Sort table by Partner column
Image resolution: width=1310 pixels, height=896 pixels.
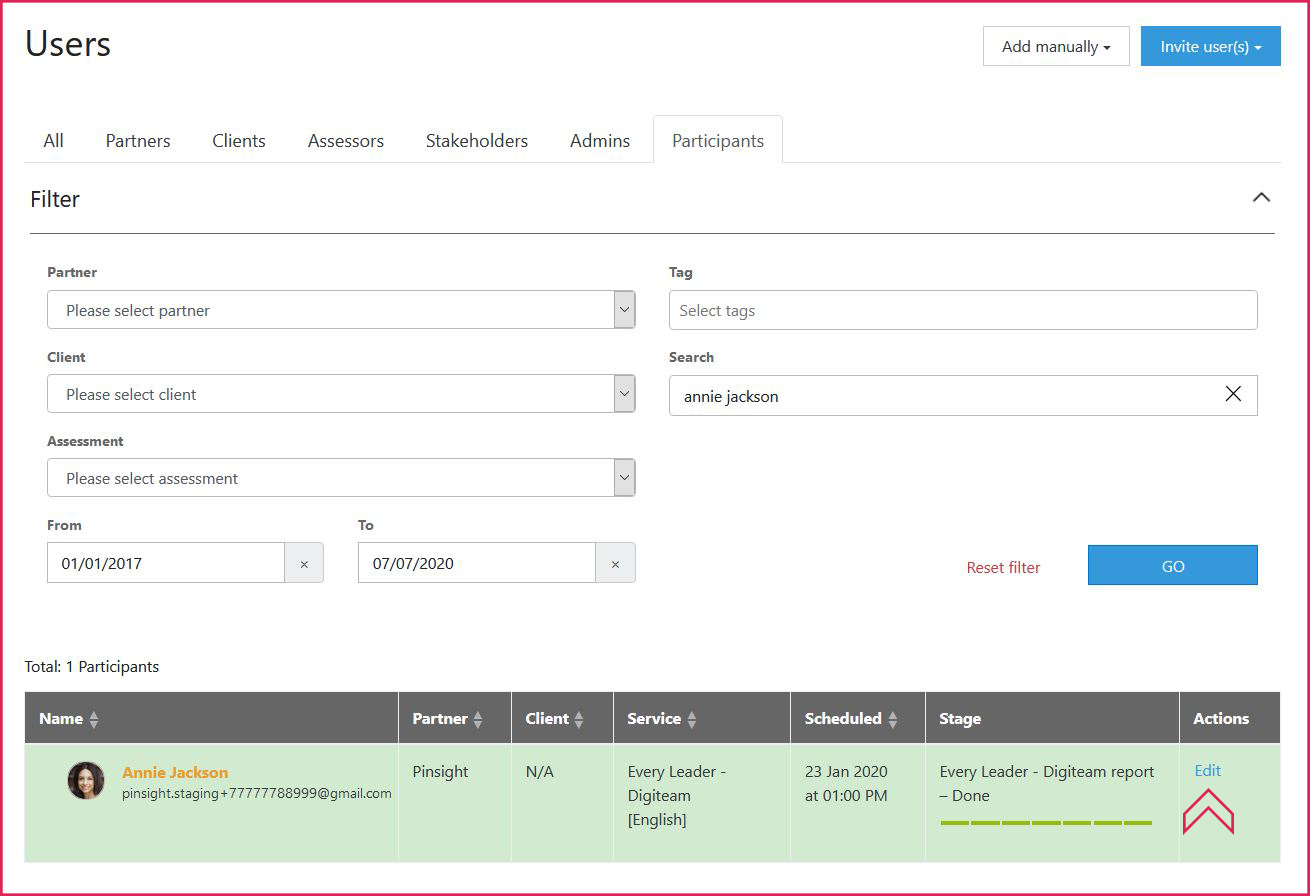pyautogui.click(x=478, y=719)
